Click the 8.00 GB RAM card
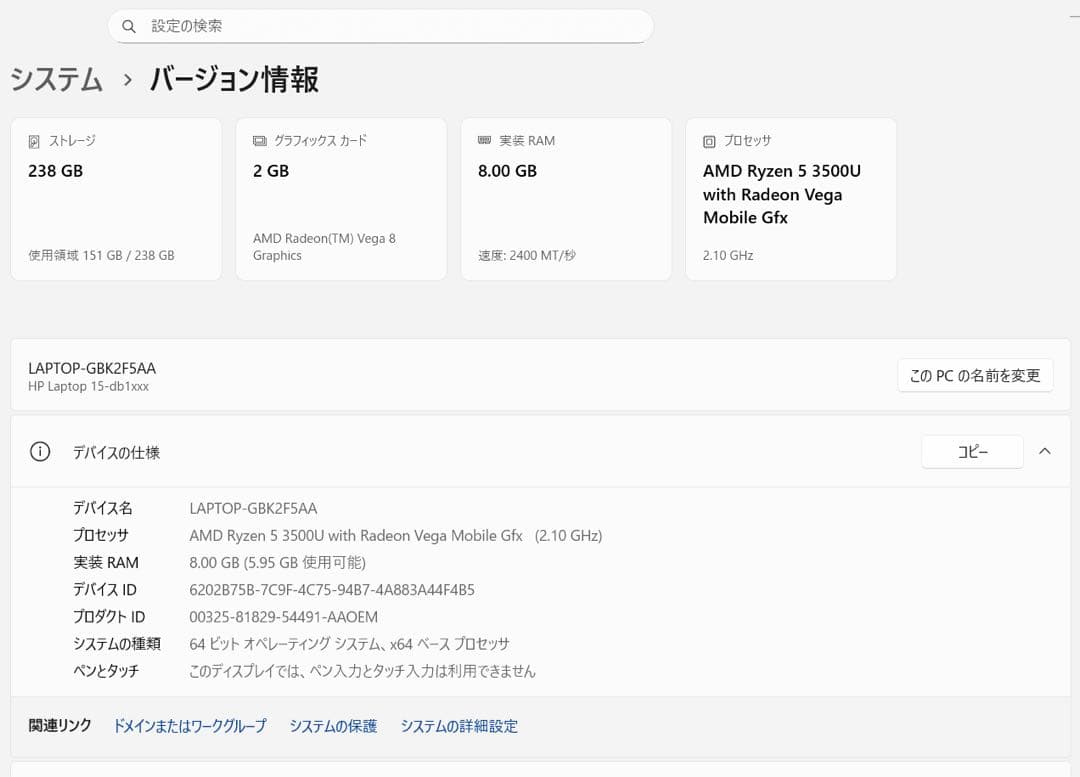 coord(566,199)
